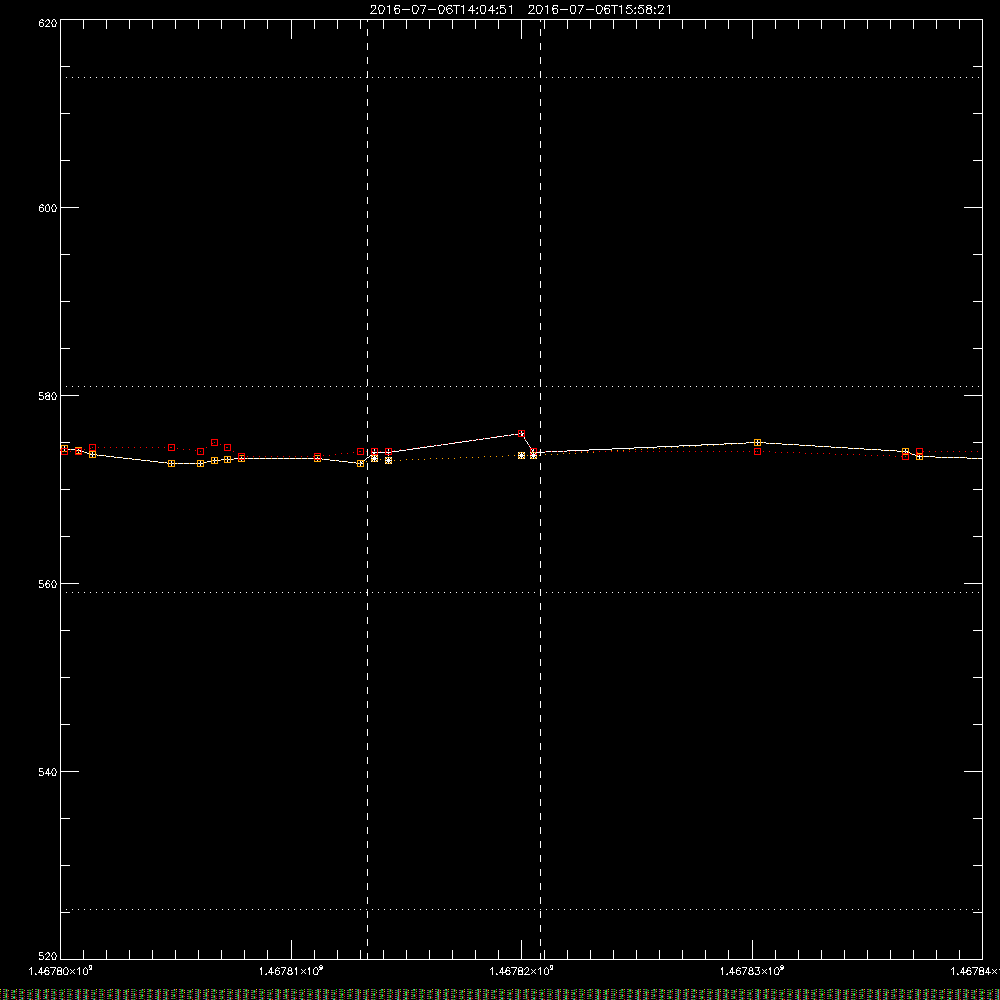Pick the red marker directly below the 1.46783×10⁹ yellow peak
The height and width of the screenshot is (1000, 1000).
click(758, 452)
